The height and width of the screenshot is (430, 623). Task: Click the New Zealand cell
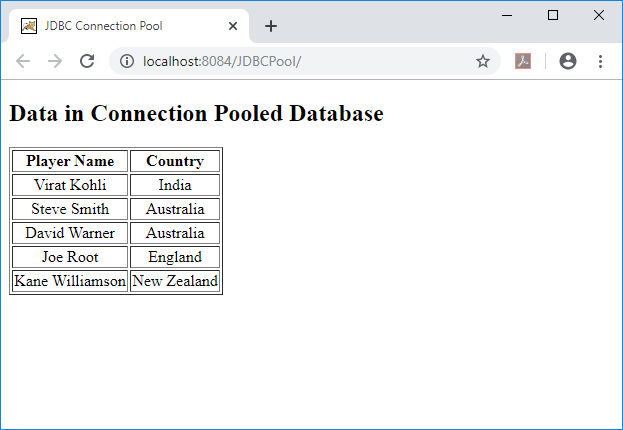175,281
